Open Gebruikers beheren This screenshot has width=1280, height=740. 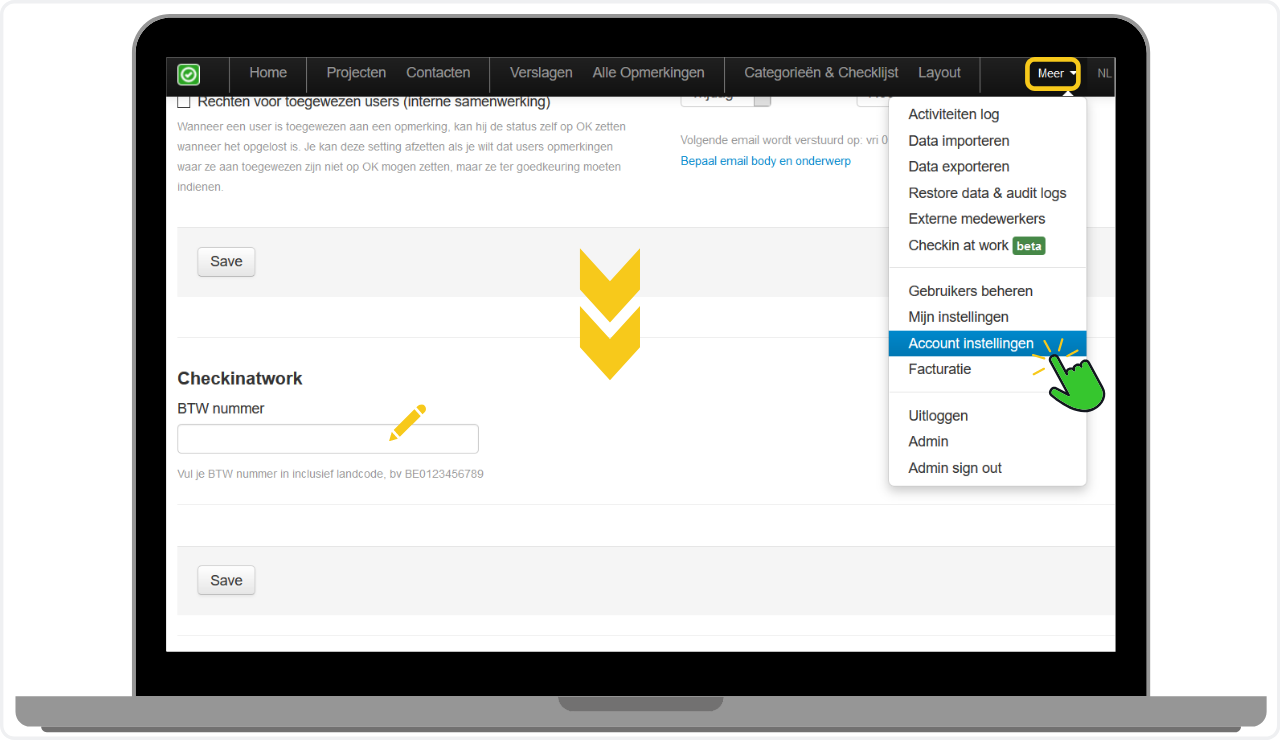pyautogui.click(x=987, y=291)
